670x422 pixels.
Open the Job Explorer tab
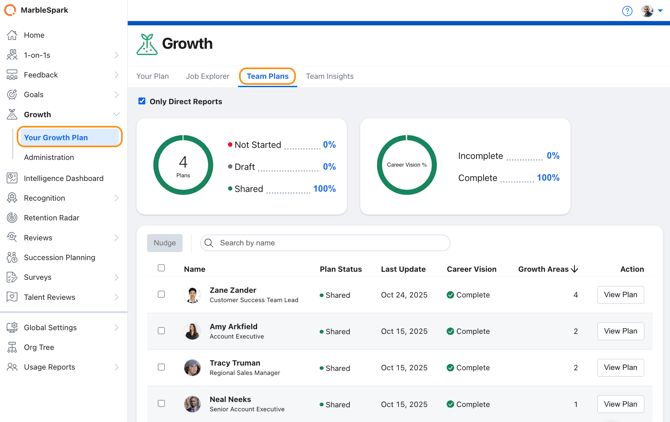coord(207,76)
